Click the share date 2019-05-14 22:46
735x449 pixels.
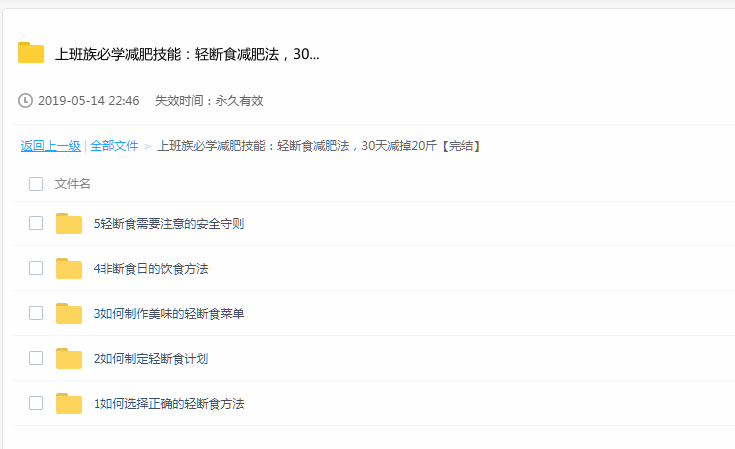89,101
